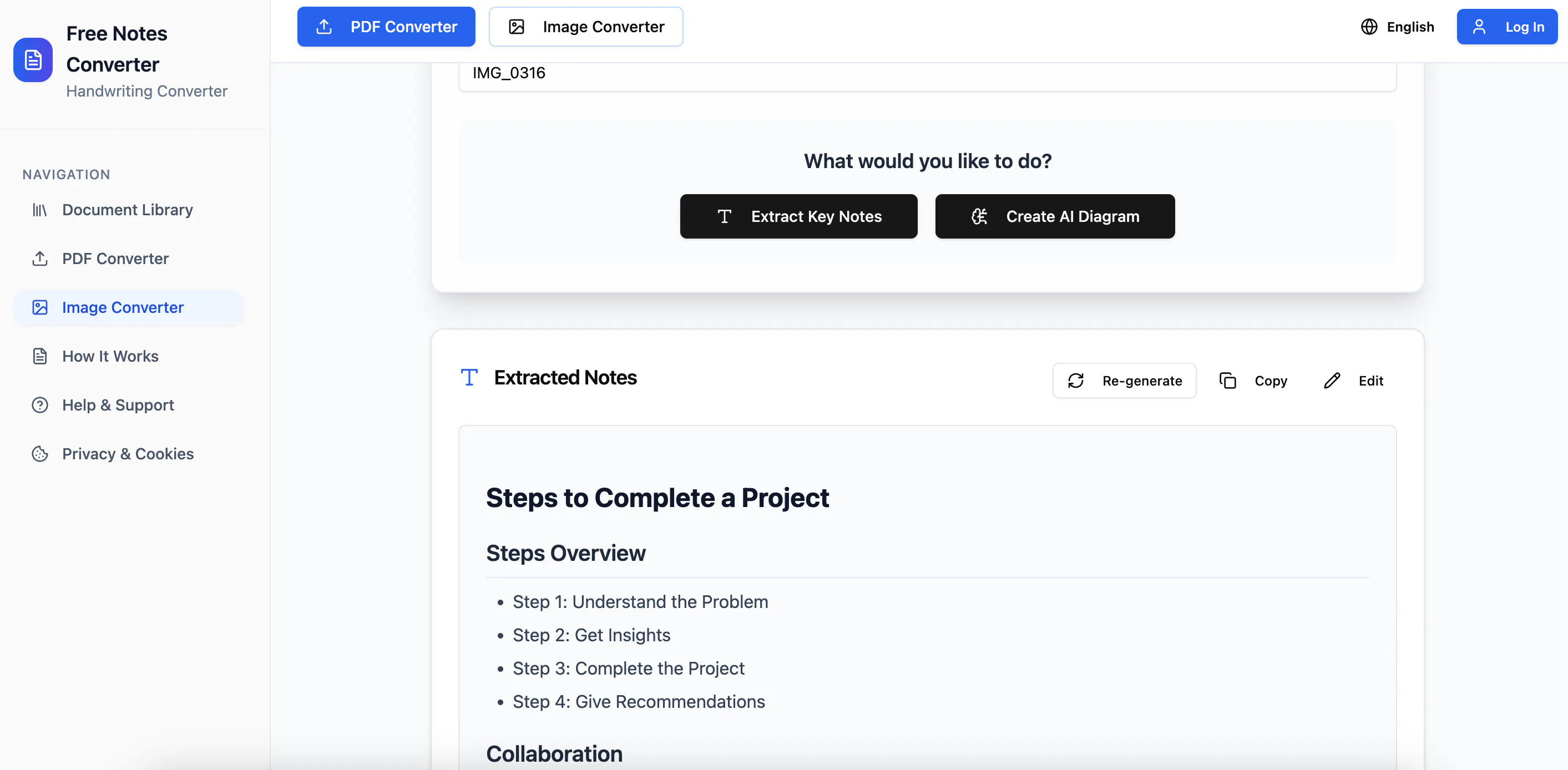Click Step 2: Get Insights

[x=591, y=635]
